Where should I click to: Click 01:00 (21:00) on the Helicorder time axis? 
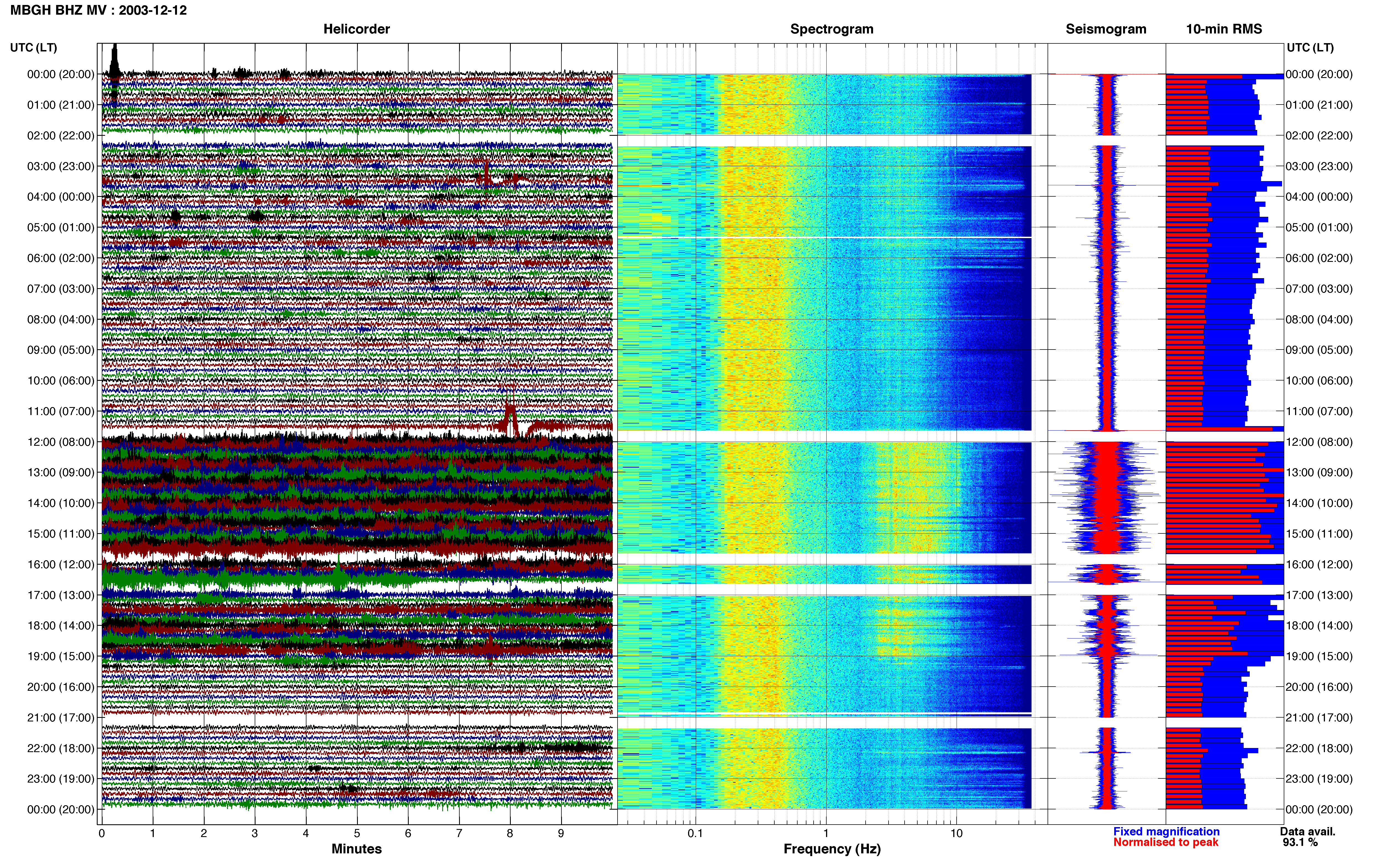[60, 105]
